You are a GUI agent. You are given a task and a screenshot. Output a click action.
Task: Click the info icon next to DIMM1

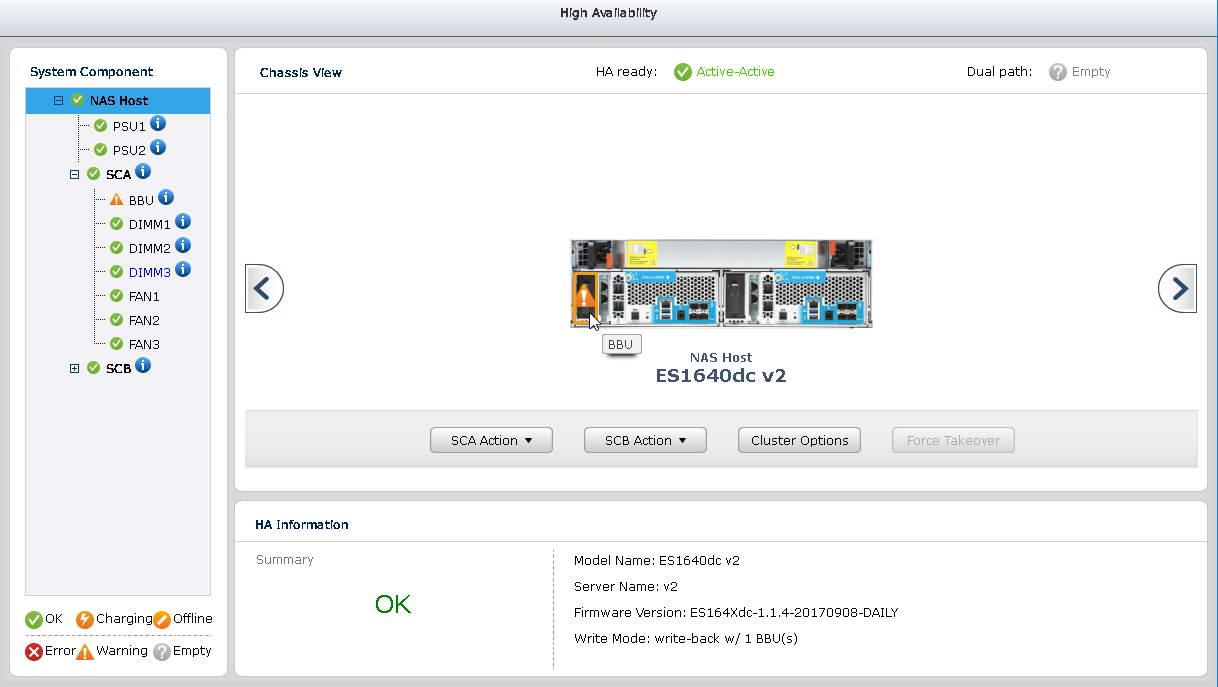182,222
